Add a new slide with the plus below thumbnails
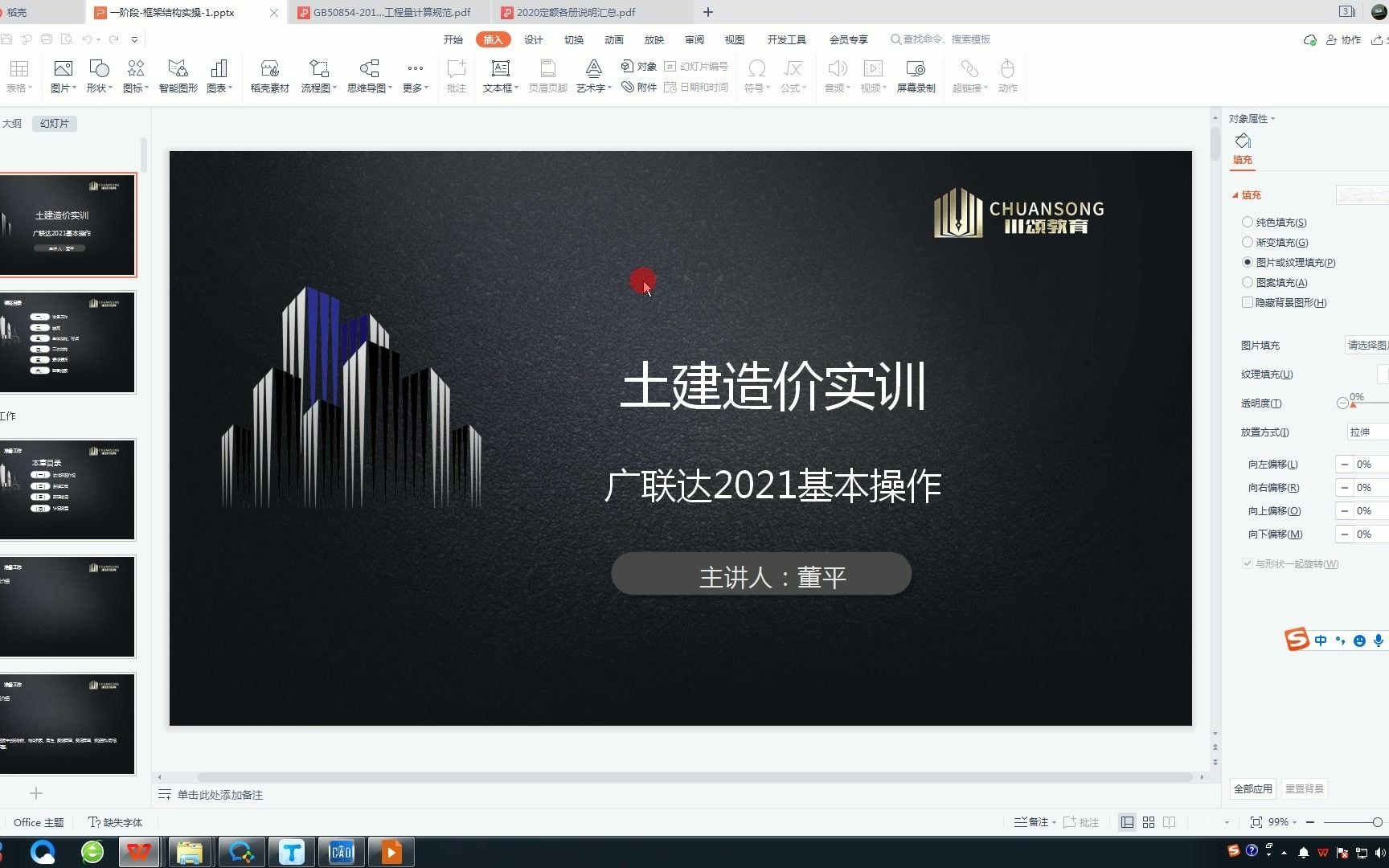This screenshot has height=868, width=1389. [36, 793]
